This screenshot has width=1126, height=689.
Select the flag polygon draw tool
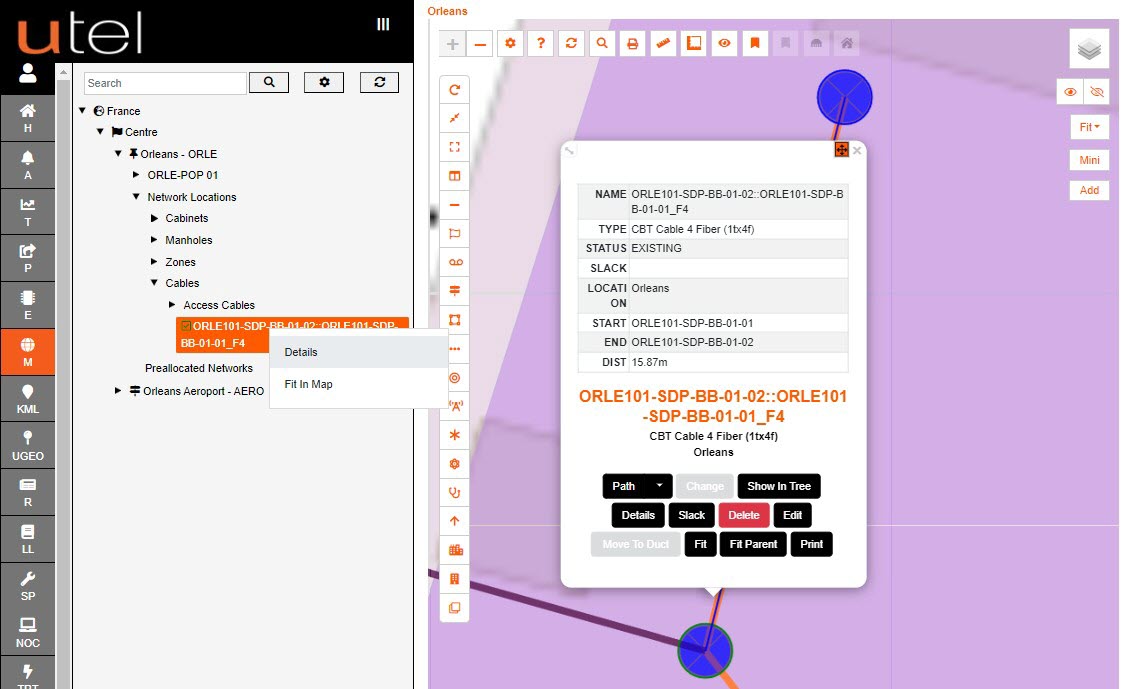tap(455, 233)
